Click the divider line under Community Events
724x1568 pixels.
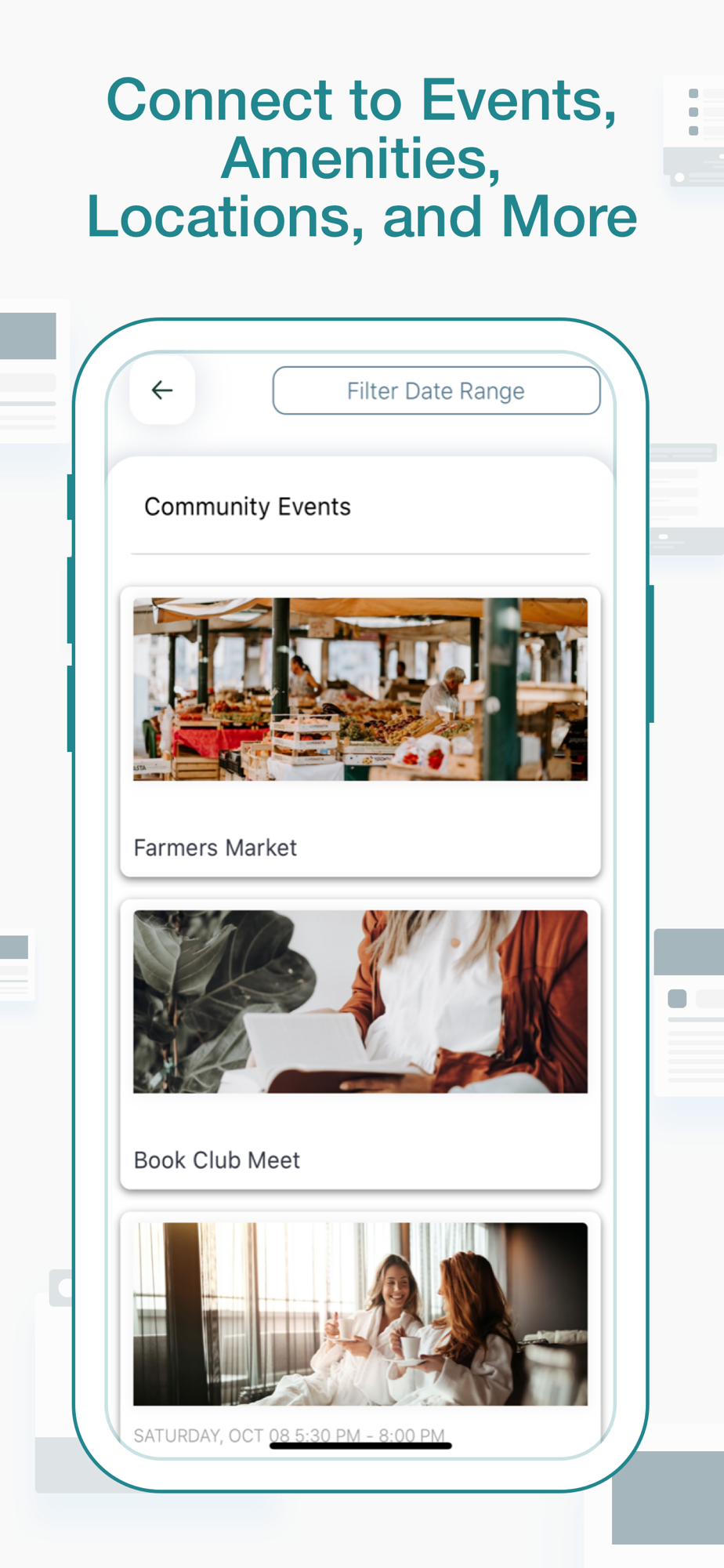click(x=360, y=554)
